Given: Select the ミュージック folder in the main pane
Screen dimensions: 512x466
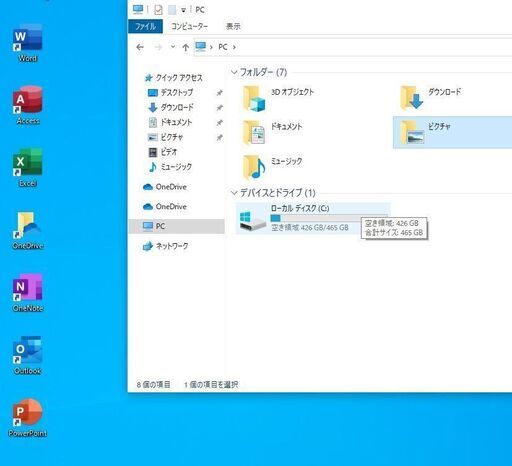Looking at the screenshot, I should [272, 167].
